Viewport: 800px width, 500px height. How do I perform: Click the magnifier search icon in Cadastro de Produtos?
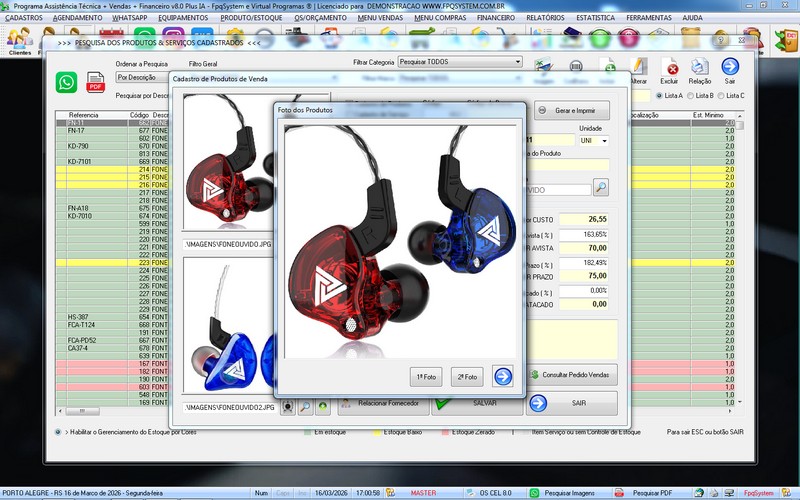601,187
